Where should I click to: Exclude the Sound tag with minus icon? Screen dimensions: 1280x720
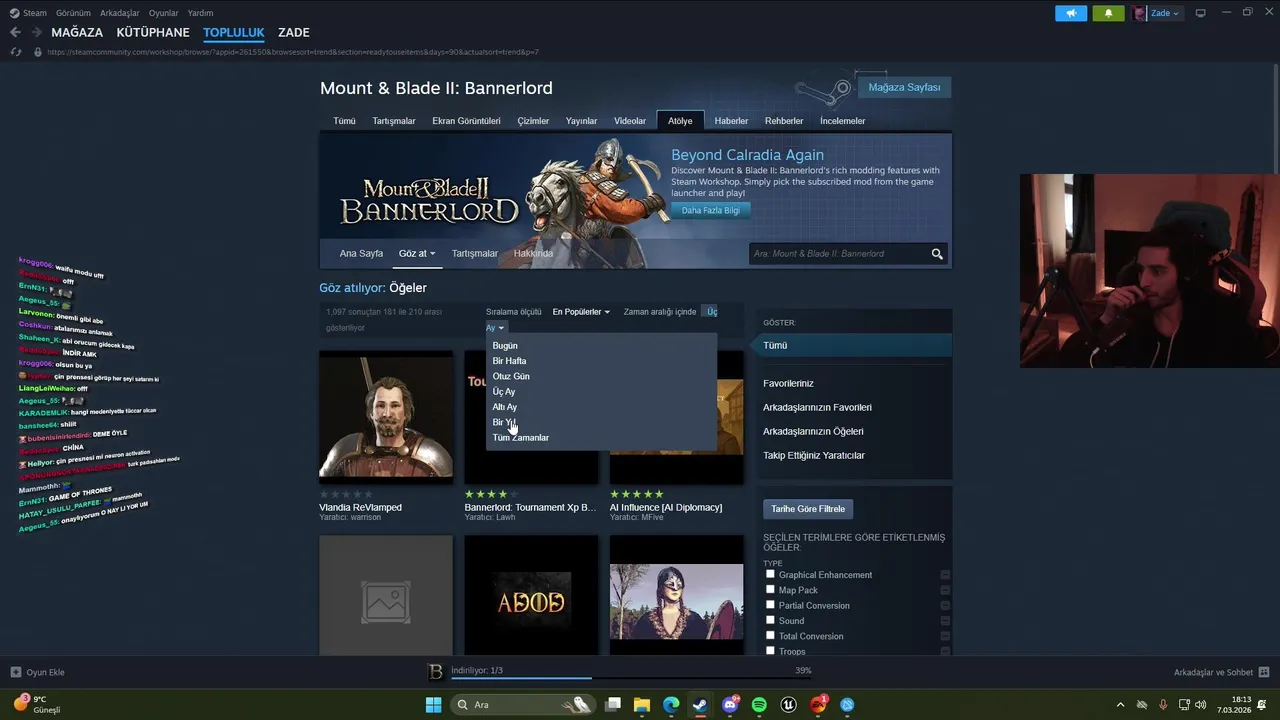(x=945, y=621)
